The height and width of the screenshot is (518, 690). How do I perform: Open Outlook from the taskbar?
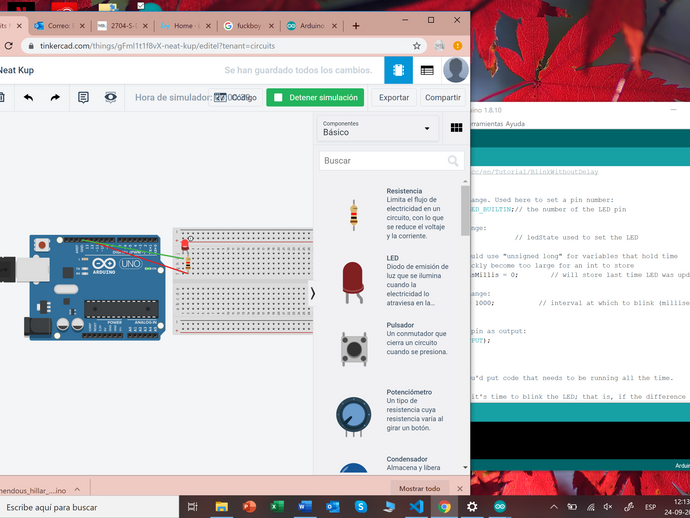(333, 507)
